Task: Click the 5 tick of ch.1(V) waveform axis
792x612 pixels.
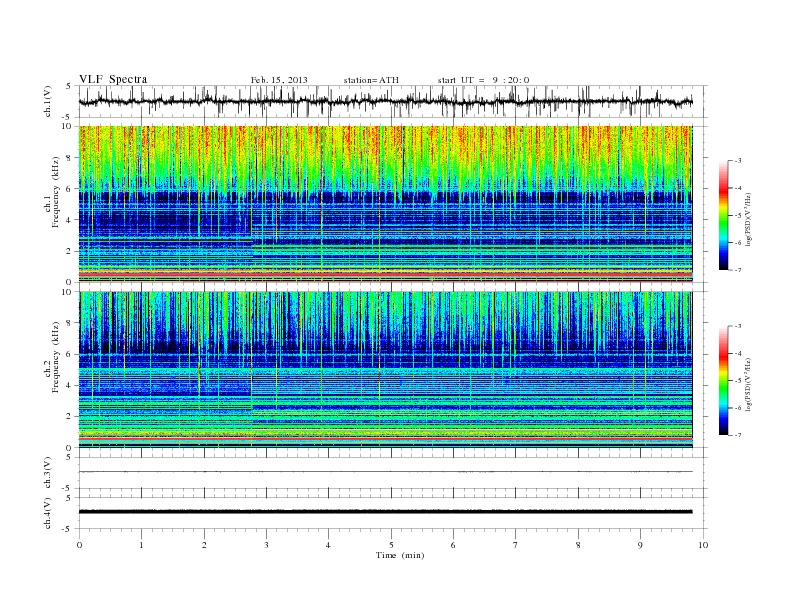Action: coord(69,86)
